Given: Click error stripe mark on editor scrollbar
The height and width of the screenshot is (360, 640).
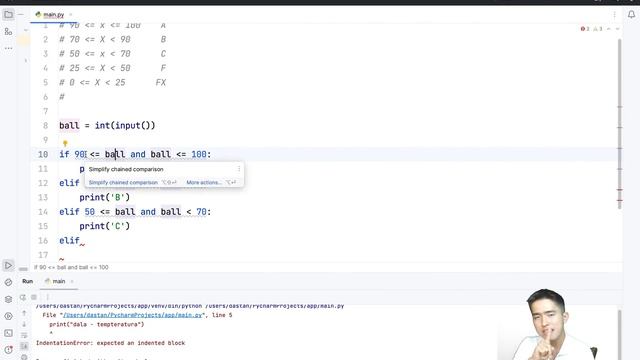Looking at the screenshot, I should [x=620, y=190].
